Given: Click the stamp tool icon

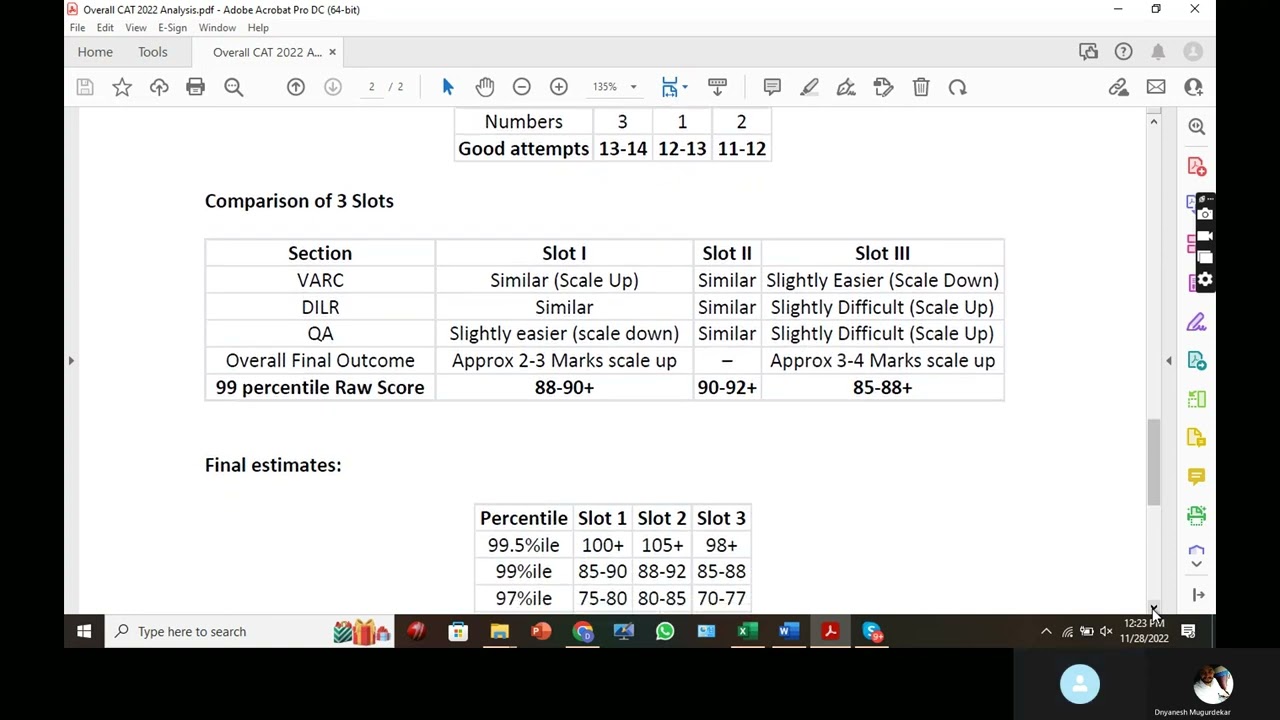Looking at the screenshot, I should click(x=883, y=87).
